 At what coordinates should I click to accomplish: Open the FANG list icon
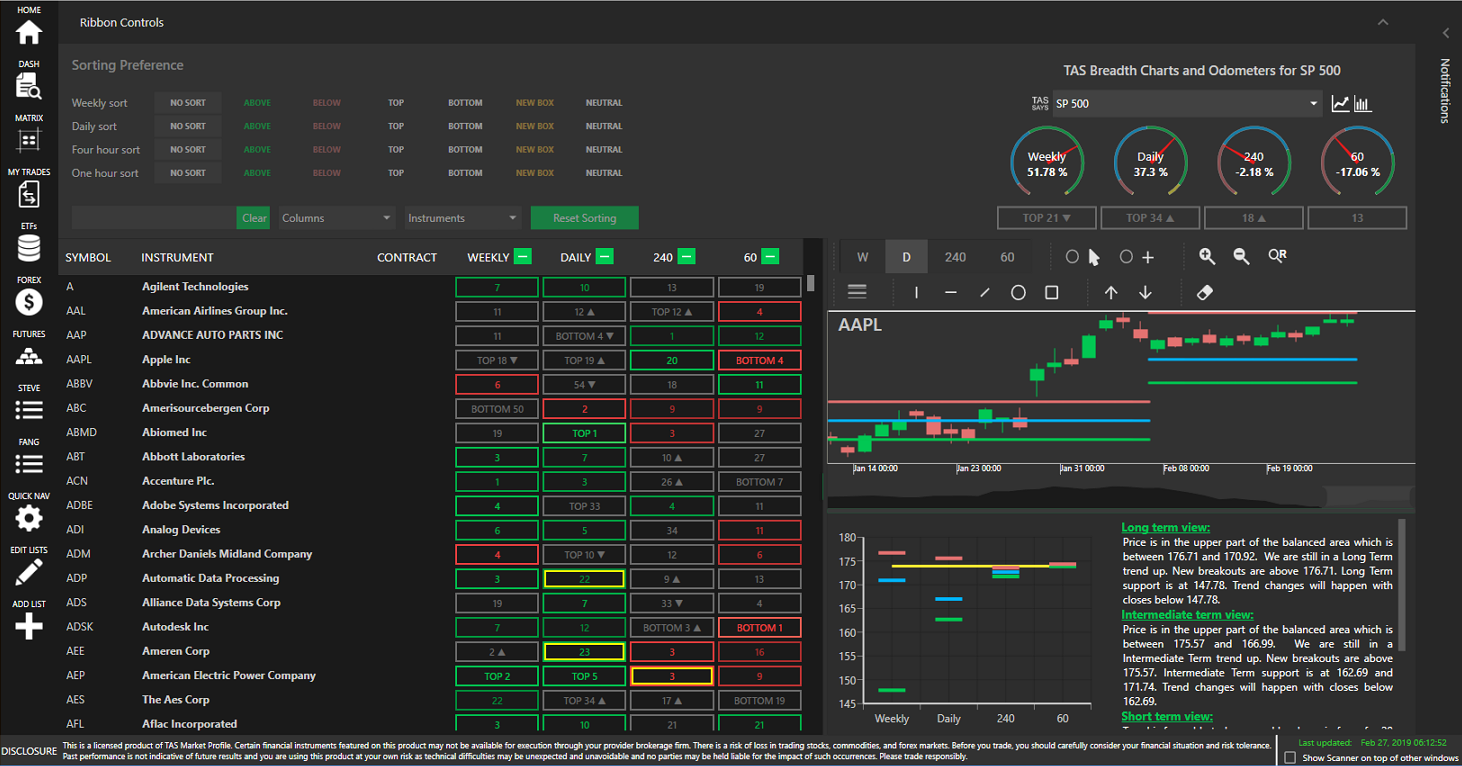tap(29, 464)
